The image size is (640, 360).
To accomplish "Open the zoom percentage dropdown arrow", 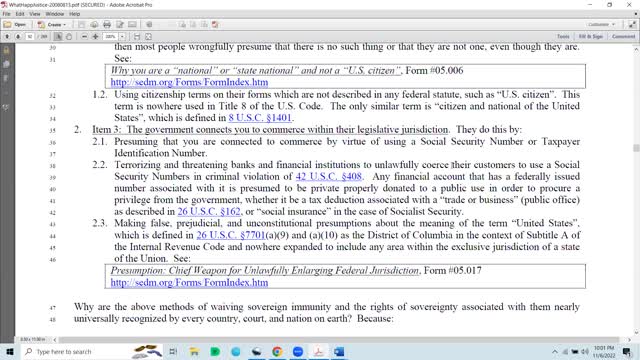I will [x=122, y=36].
